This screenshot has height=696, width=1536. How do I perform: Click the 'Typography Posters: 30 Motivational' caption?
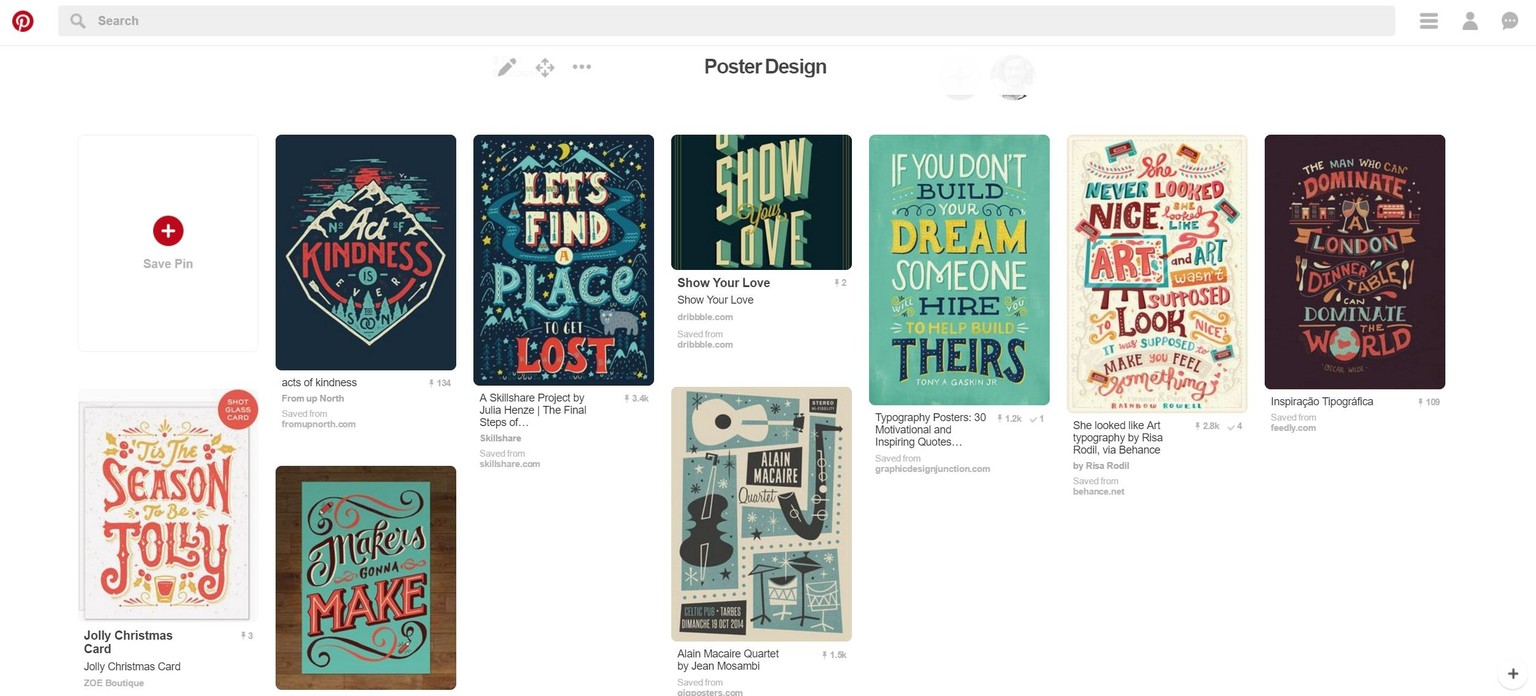931,430
